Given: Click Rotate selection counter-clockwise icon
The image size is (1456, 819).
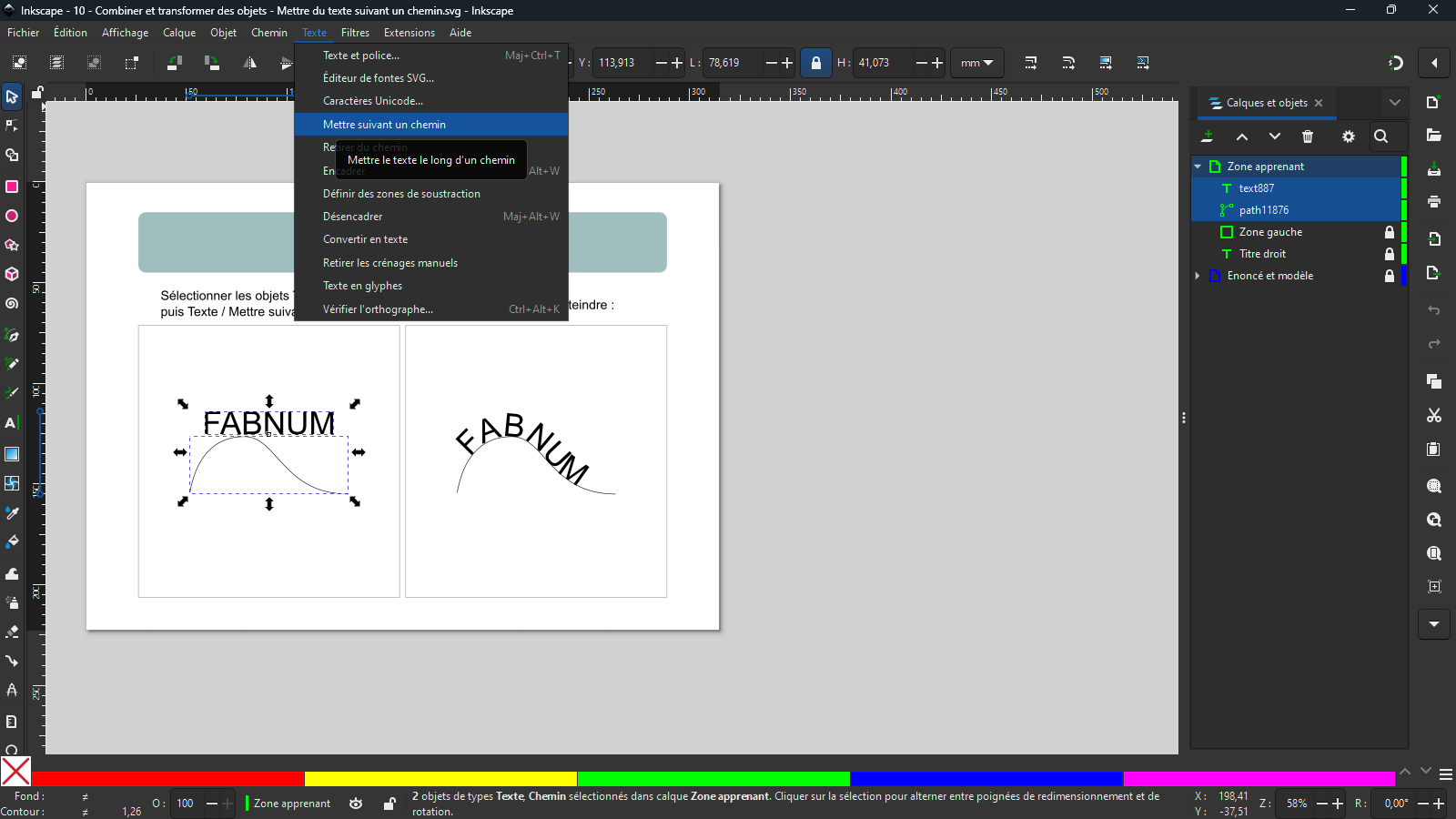Looking at the screenshot, I should (x=175, y=63).
